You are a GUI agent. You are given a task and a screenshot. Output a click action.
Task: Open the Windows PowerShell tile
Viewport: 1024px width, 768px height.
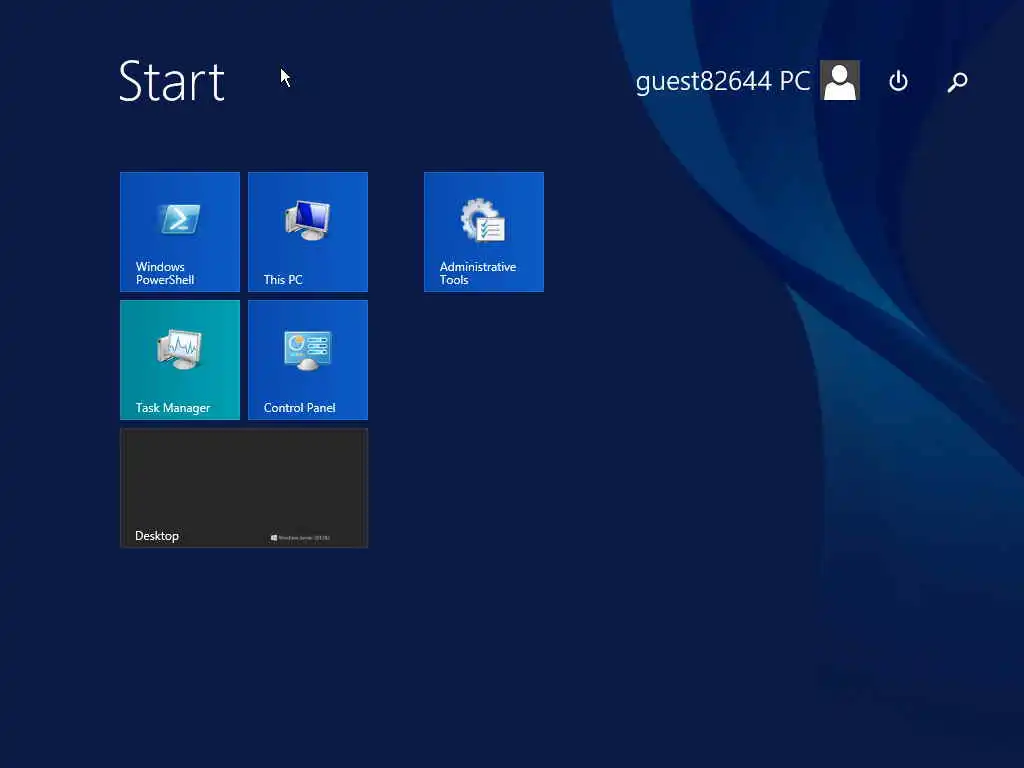[180, 232]
